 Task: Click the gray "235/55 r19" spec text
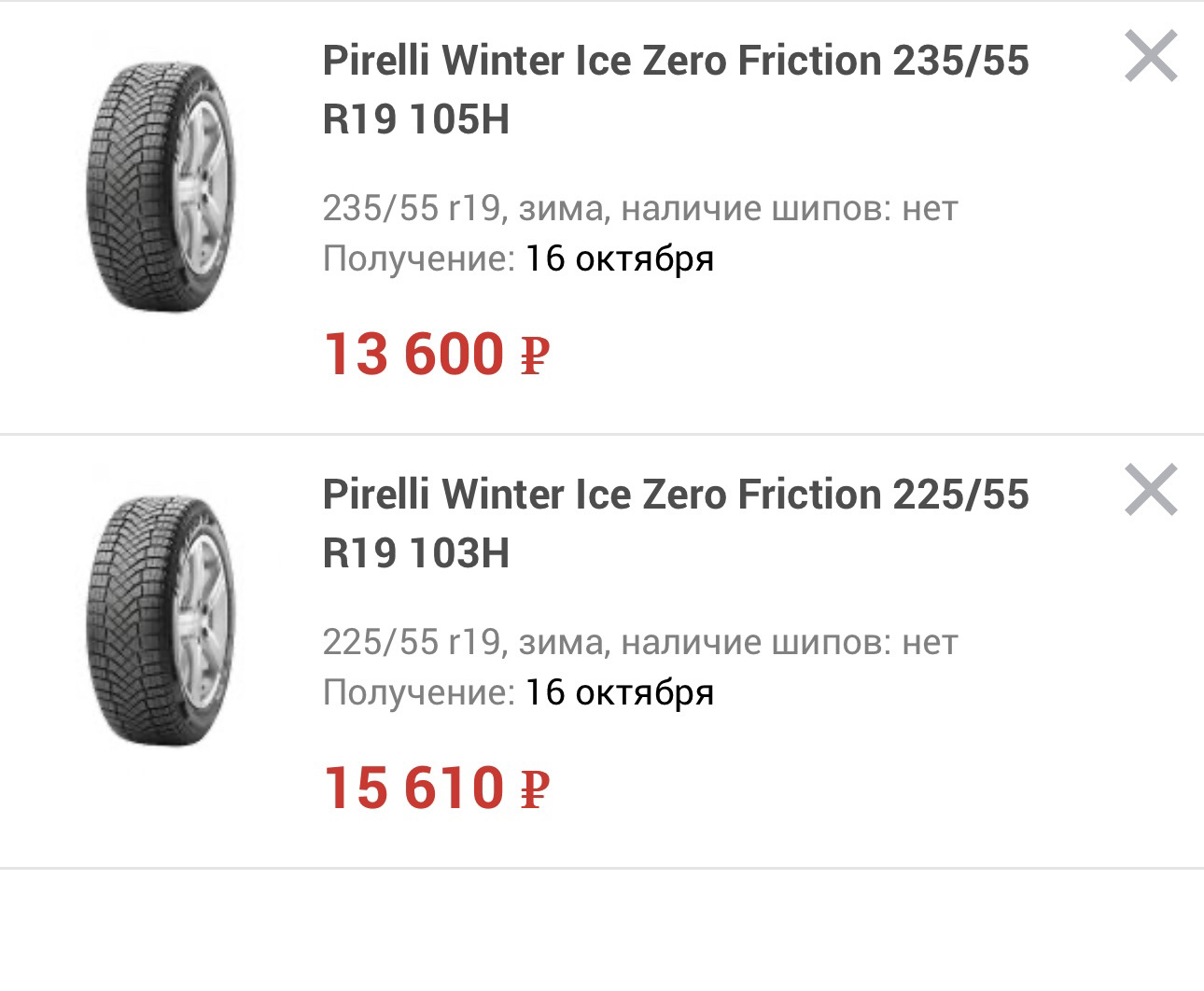[413, 208]
